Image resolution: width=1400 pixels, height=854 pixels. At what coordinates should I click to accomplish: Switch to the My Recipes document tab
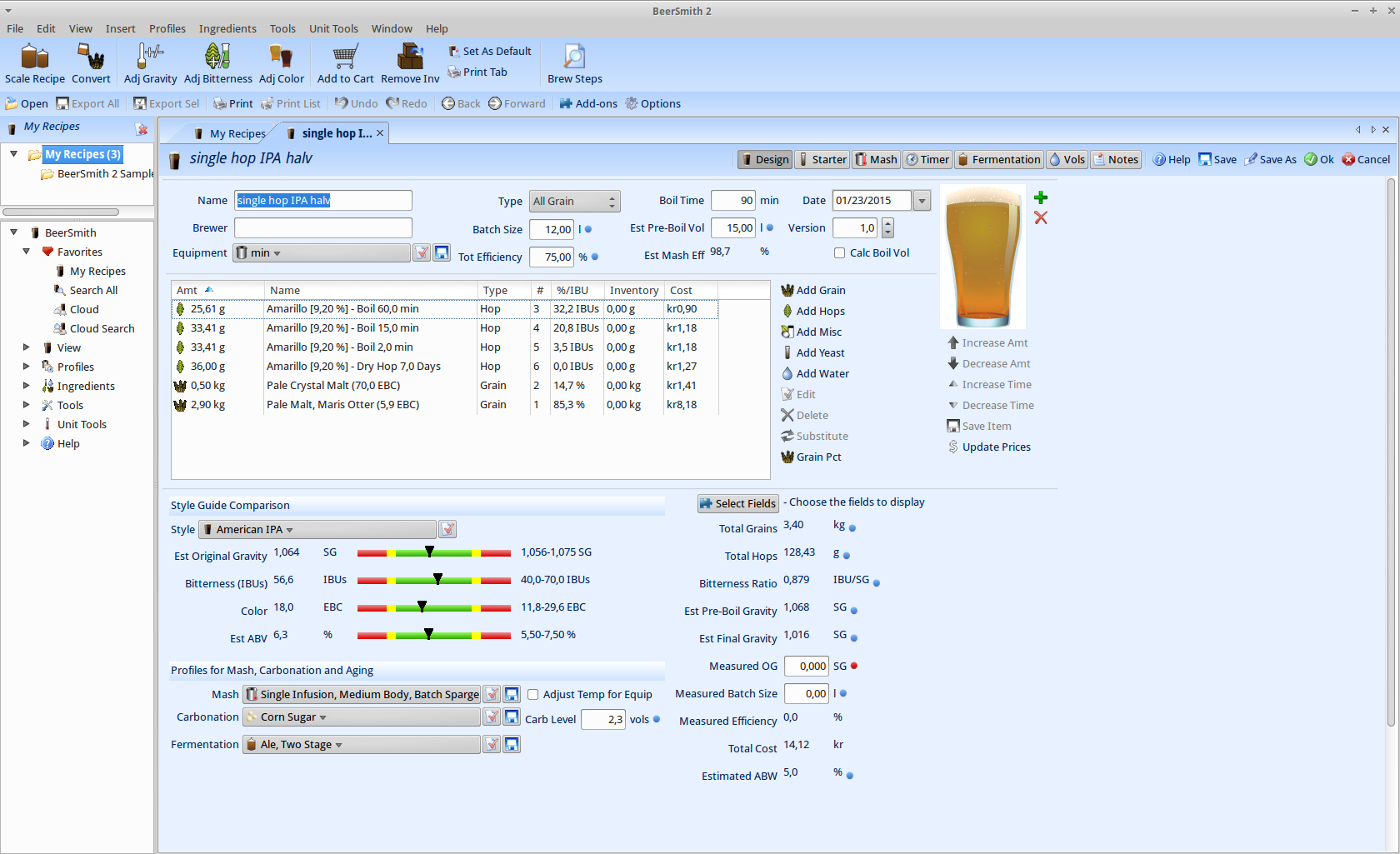tap(230, 133)
